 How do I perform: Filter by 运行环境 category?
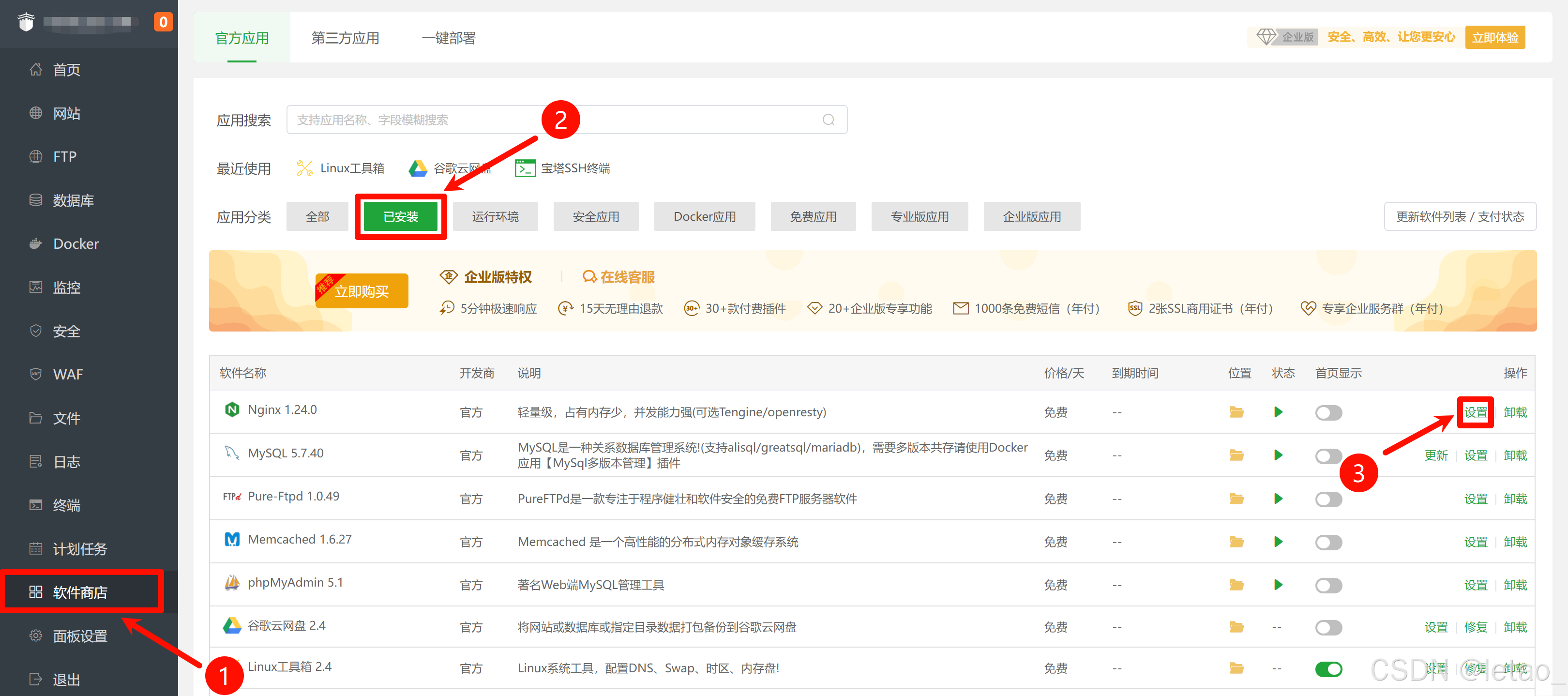pos(495,217)
